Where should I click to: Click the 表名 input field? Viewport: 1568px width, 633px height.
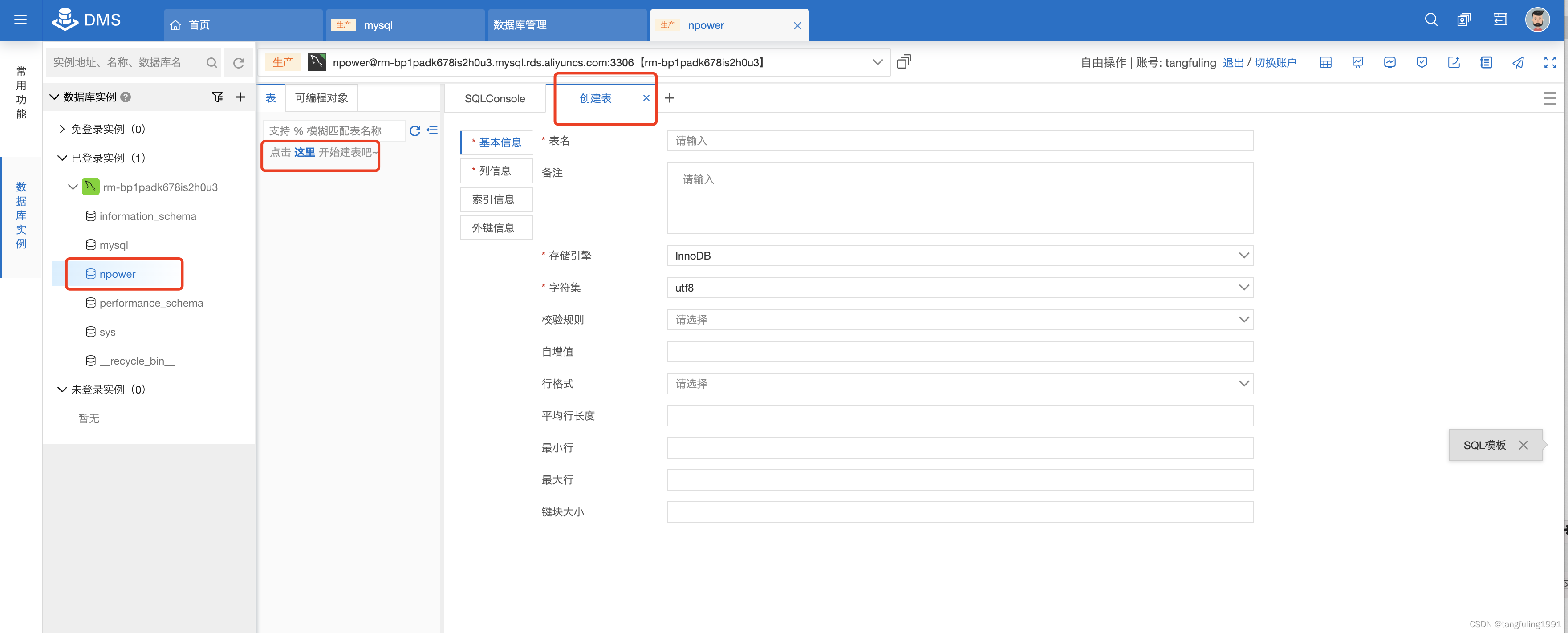click(960, 141)
